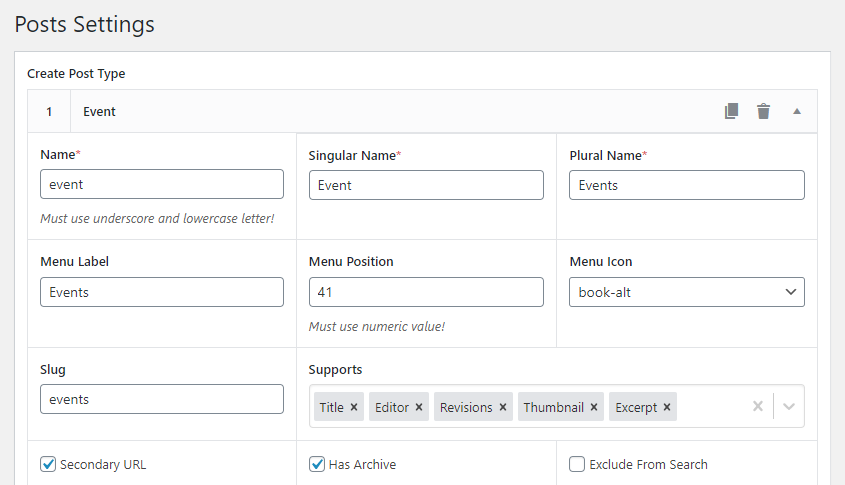845x485 pixels.
Task: Disable the Has Archive option
Action: click(x=317, y=464)
